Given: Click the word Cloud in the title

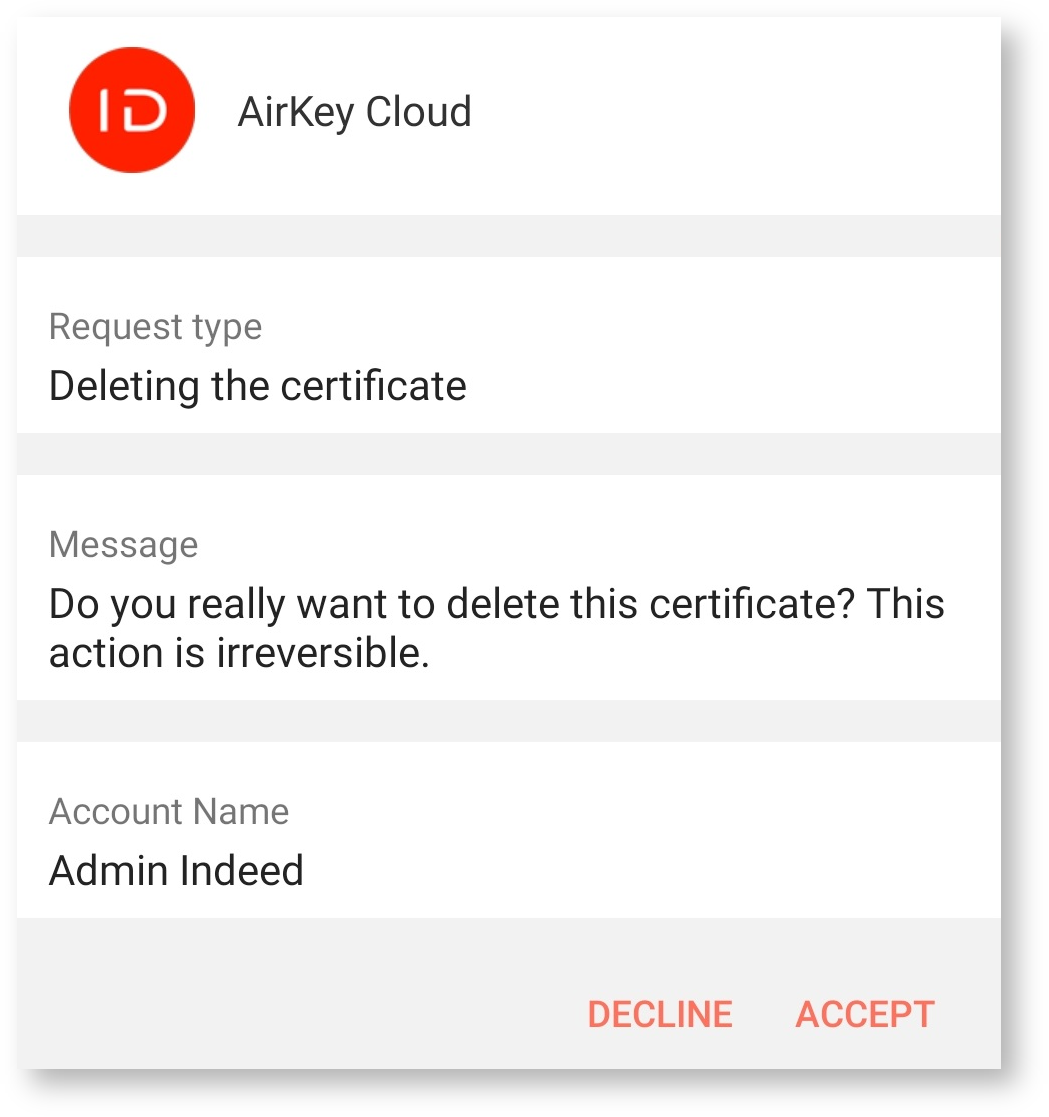Looking at the screenshot, I should 418,112.
